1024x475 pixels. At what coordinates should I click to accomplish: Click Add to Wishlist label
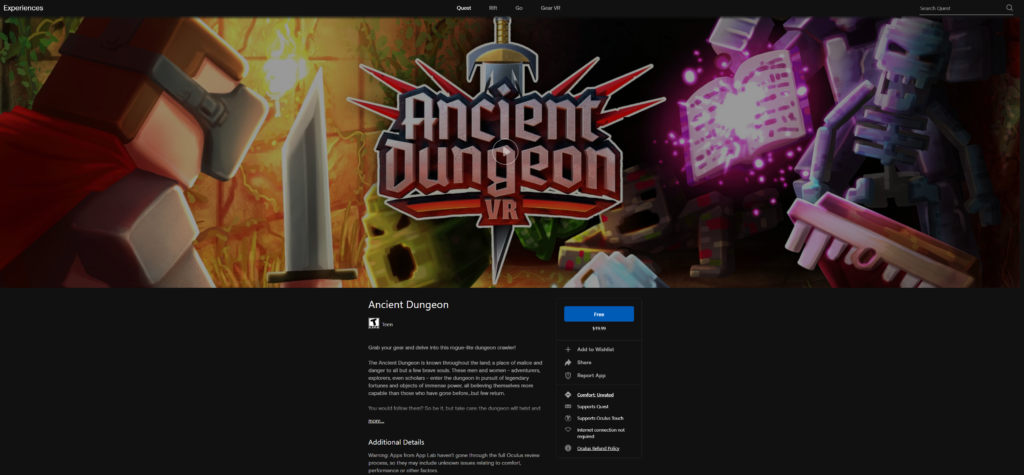click(x=595, y=350)
